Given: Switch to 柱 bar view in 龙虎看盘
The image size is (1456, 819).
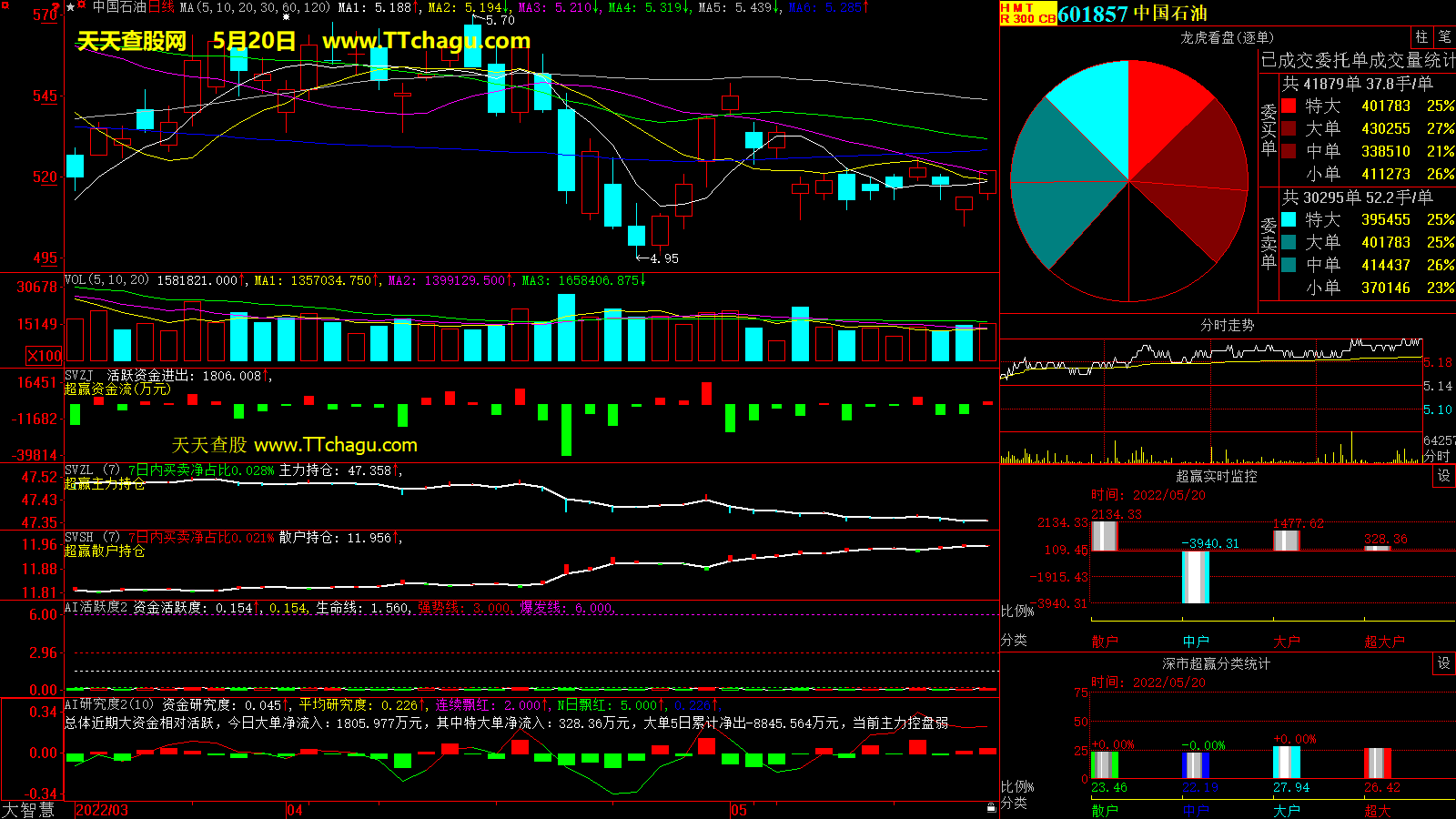Looking at the screenshot, I should (1421, 37).
